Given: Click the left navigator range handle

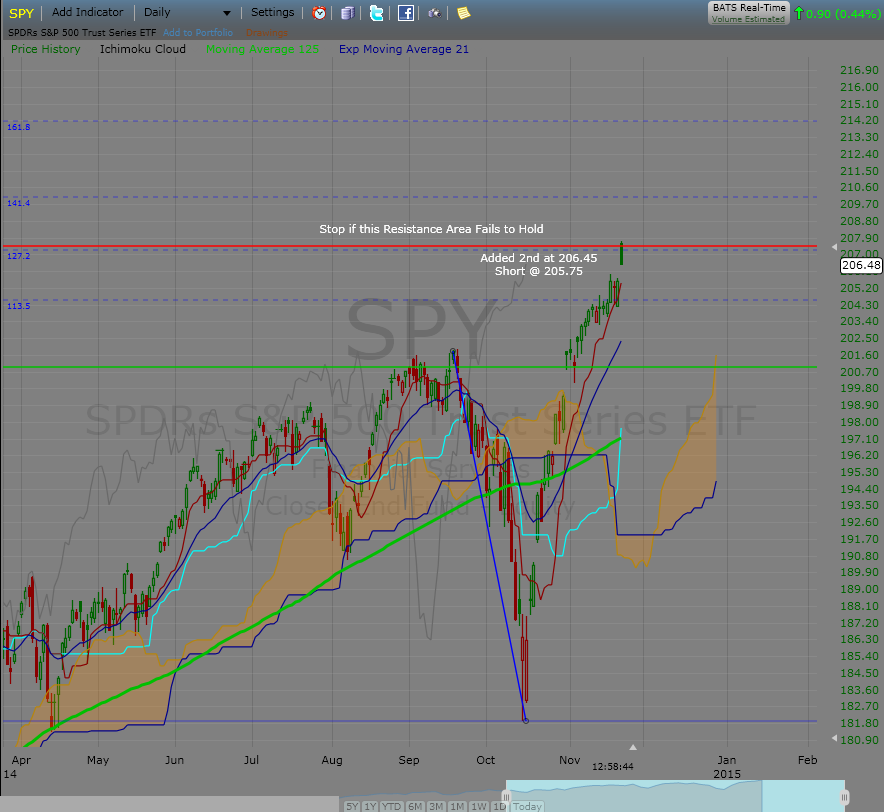Looking at the screenshot, I should pyautogui.click(x=506, y=797).
